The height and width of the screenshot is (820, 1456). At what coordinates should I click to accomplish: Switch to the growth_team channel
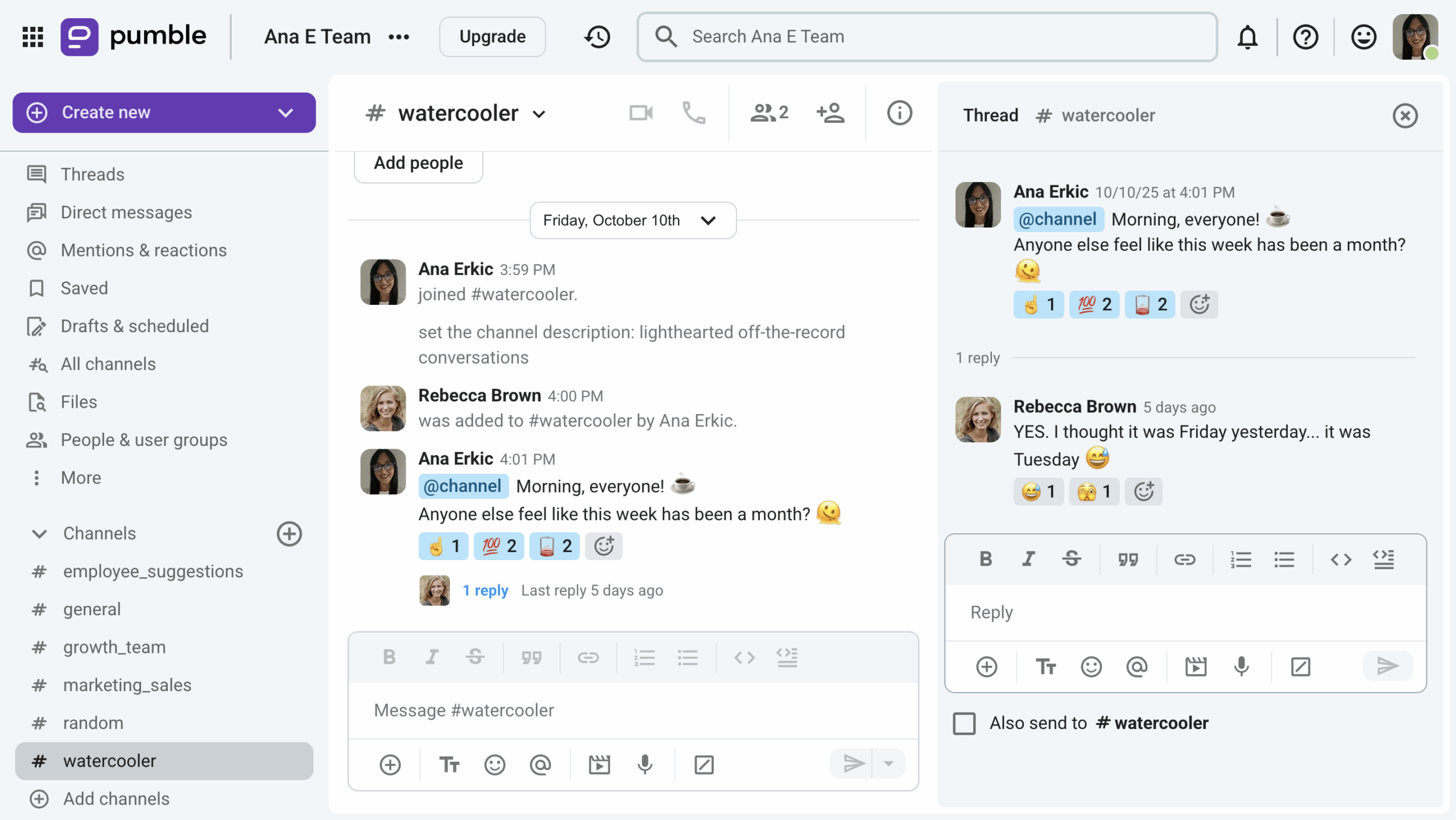coord(114,647)
